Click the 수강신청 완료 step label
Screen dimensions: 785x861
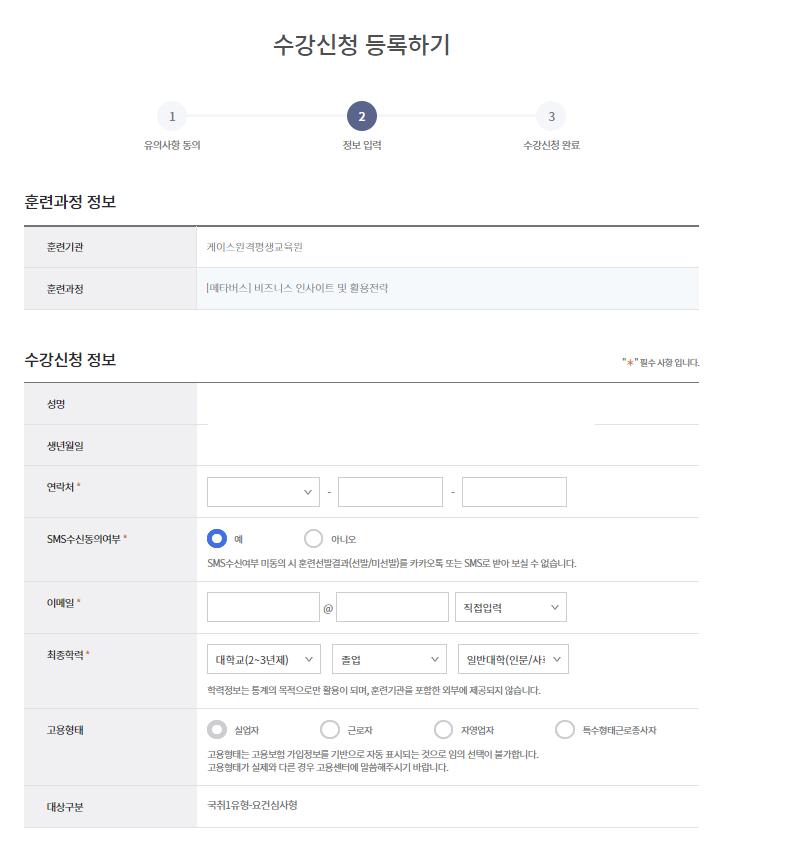point(551,145)
